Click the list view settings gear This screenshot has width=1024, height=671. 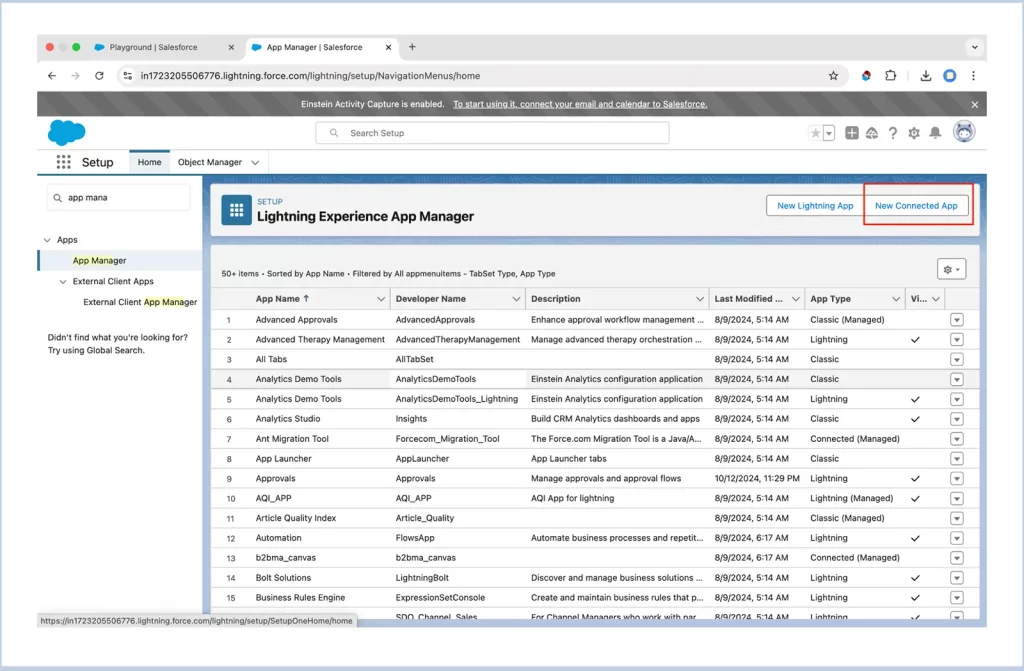[952, 269]
